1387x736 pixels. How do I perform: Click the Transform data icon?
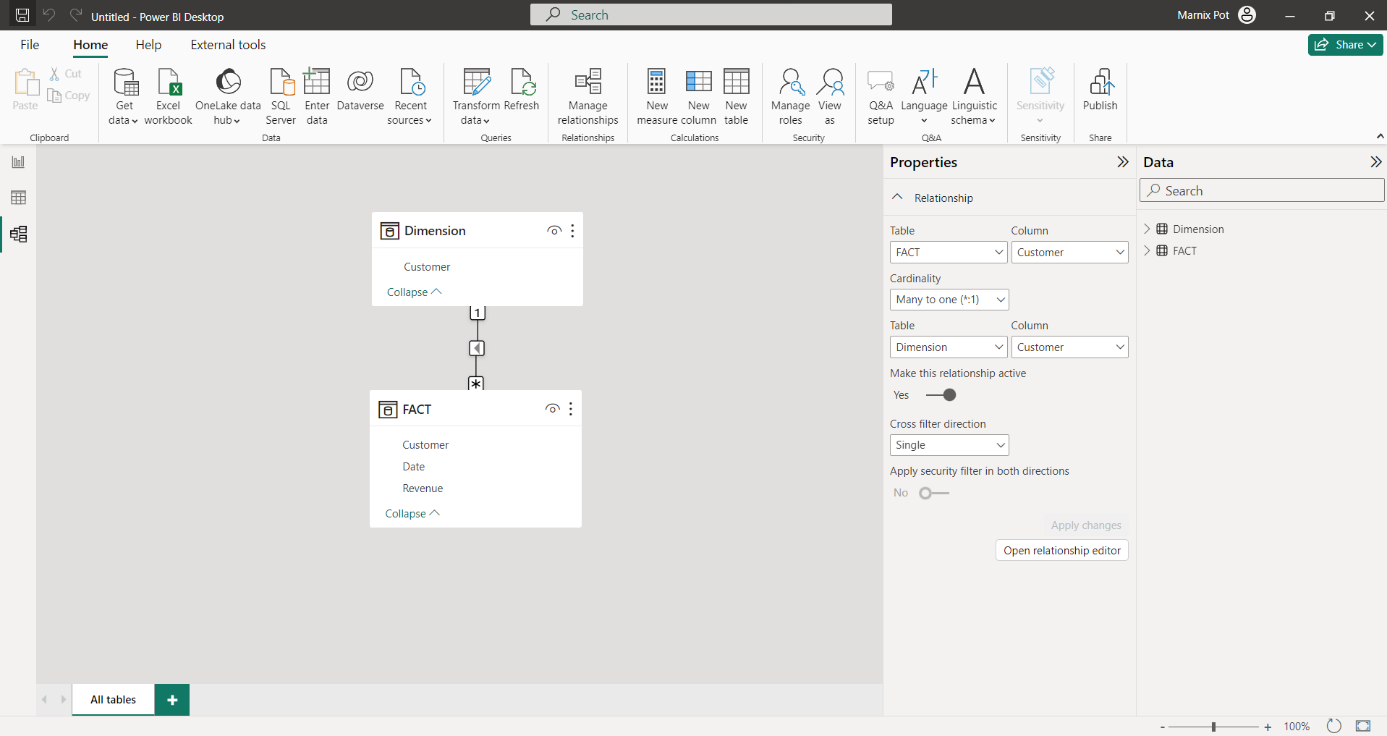coord(476,85)
